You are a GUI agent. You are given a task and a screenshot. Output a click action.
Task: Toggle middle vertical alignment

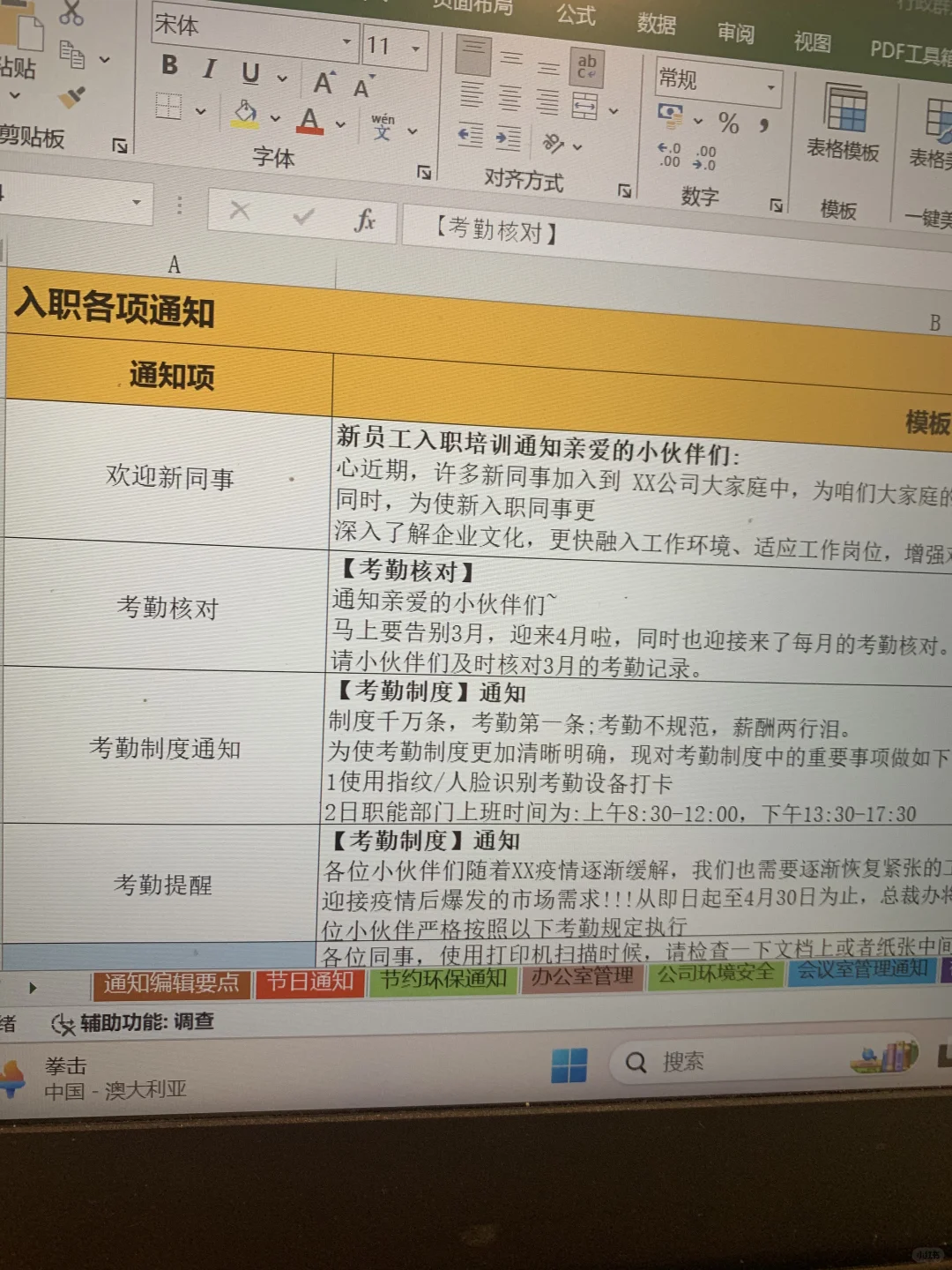click(511, 60)
